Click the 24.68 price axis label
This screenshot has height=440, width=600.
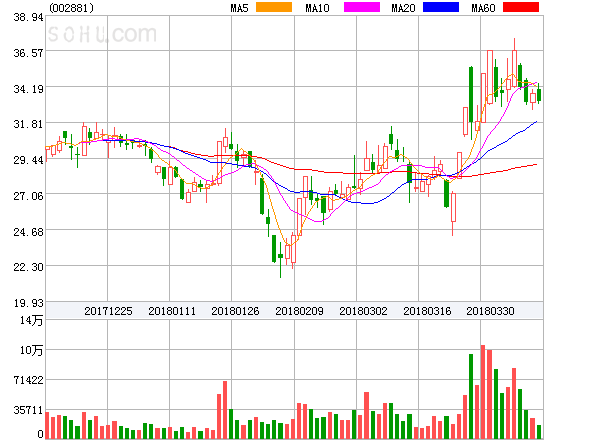click(28, 232)
